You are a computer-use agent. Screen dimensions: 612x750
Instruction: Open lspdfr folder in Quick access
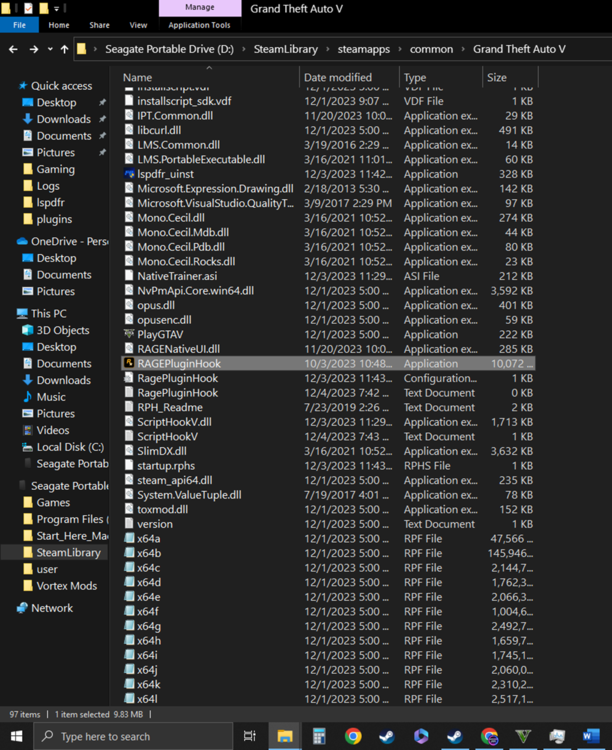point(50,203)
